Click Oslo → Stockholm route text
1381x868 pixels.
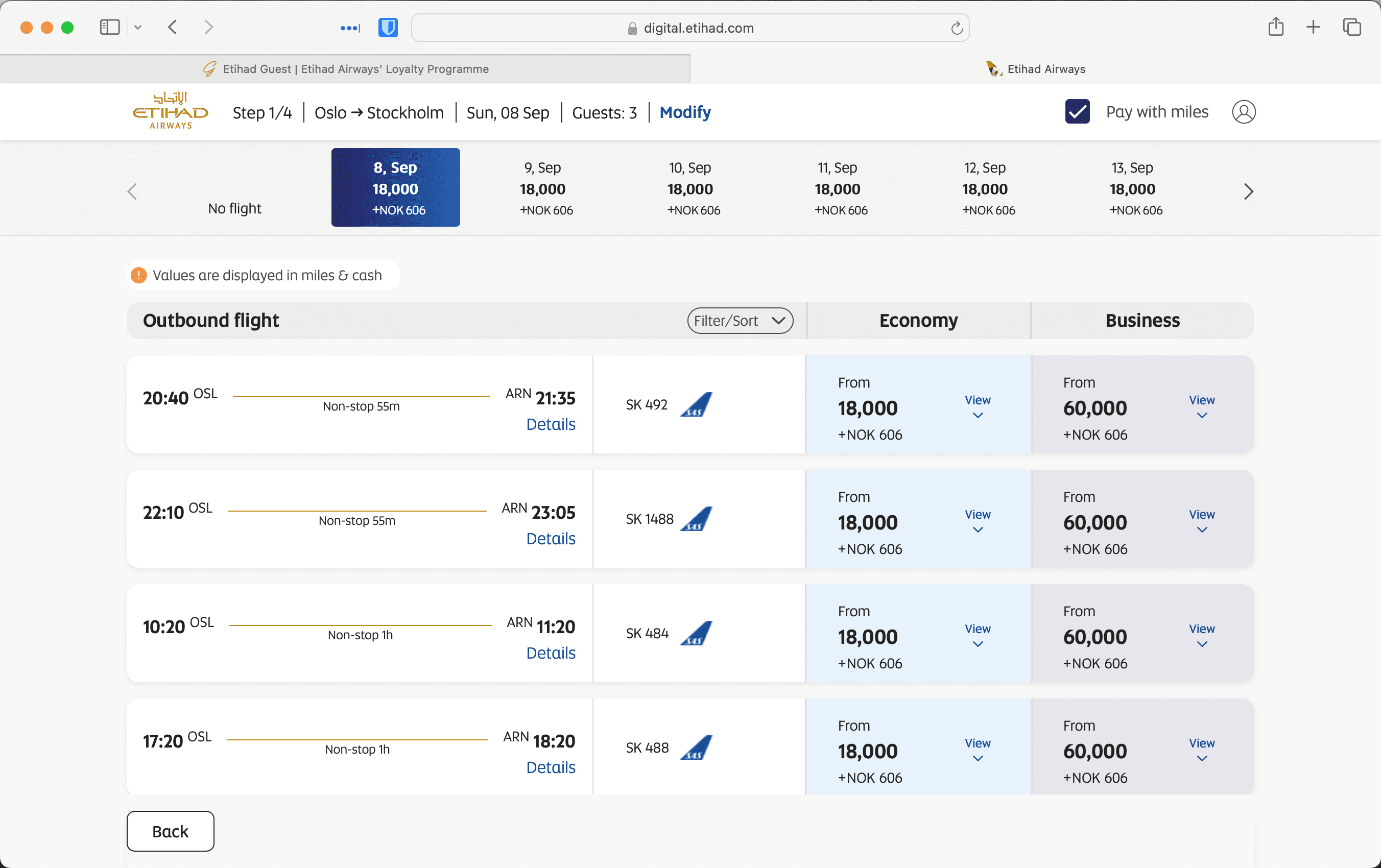(x=379, y=112)
